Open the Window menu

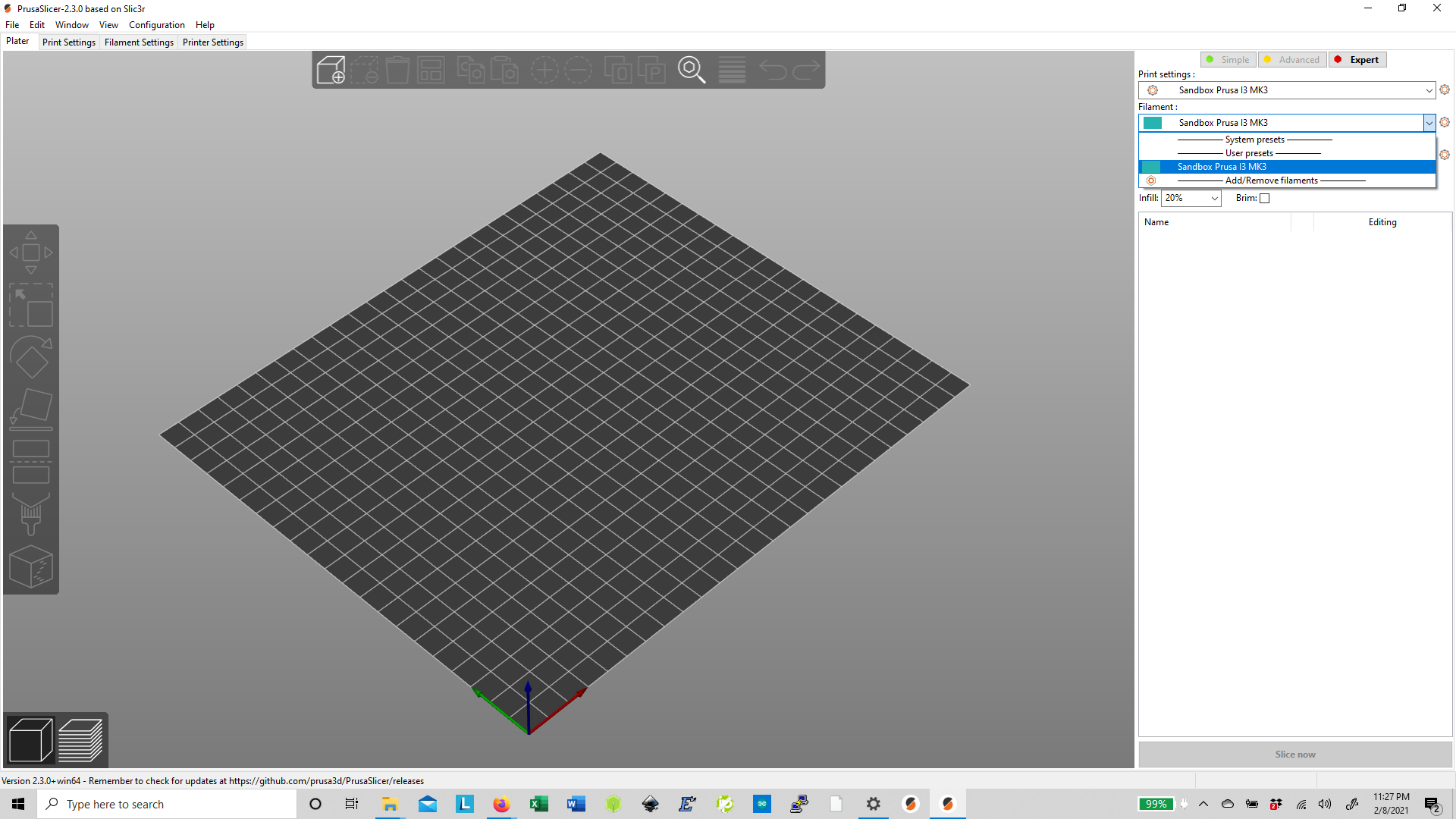click(x=72, y=25)
